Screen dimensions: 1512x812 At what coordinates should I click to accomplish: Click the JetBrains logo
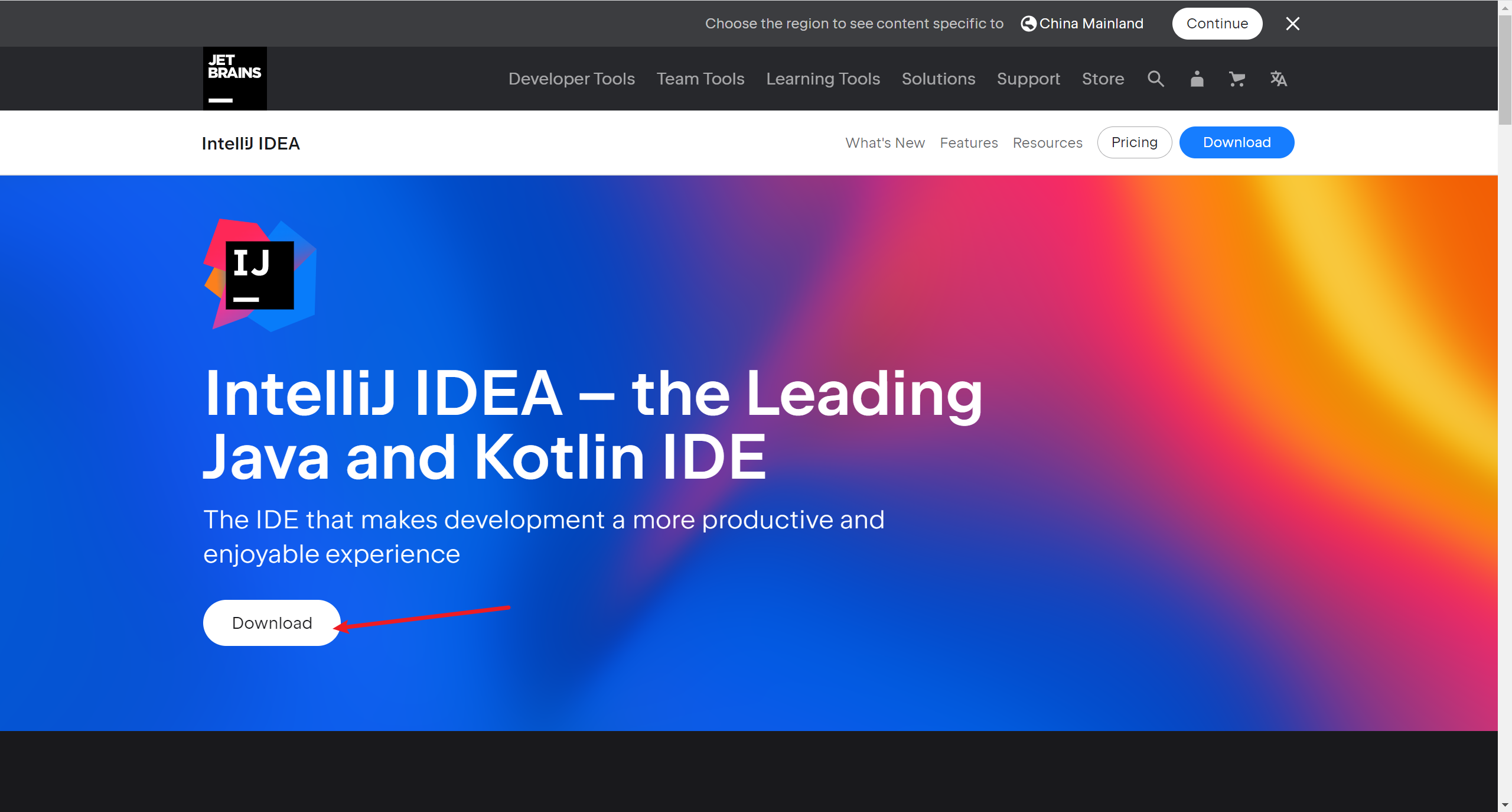(x=234, y=79)
